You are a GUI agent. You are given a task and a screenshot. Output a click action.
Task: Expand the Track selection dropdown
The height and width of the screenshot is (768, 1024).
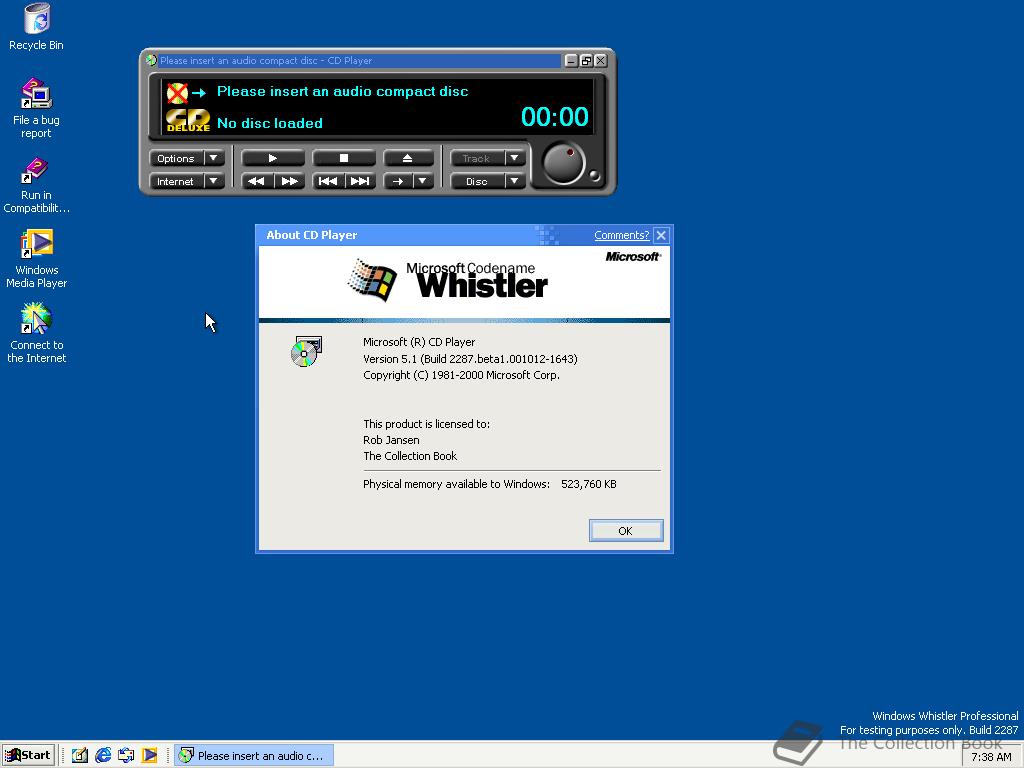click(x=514, y=158)
